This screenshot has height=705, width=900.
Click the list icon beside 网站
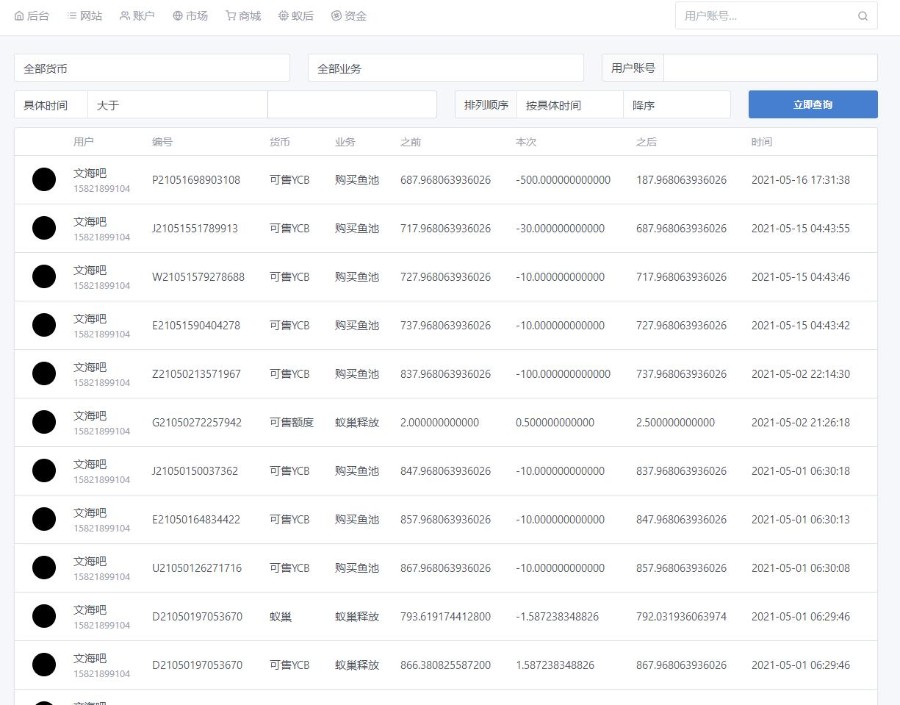(72, 16)
